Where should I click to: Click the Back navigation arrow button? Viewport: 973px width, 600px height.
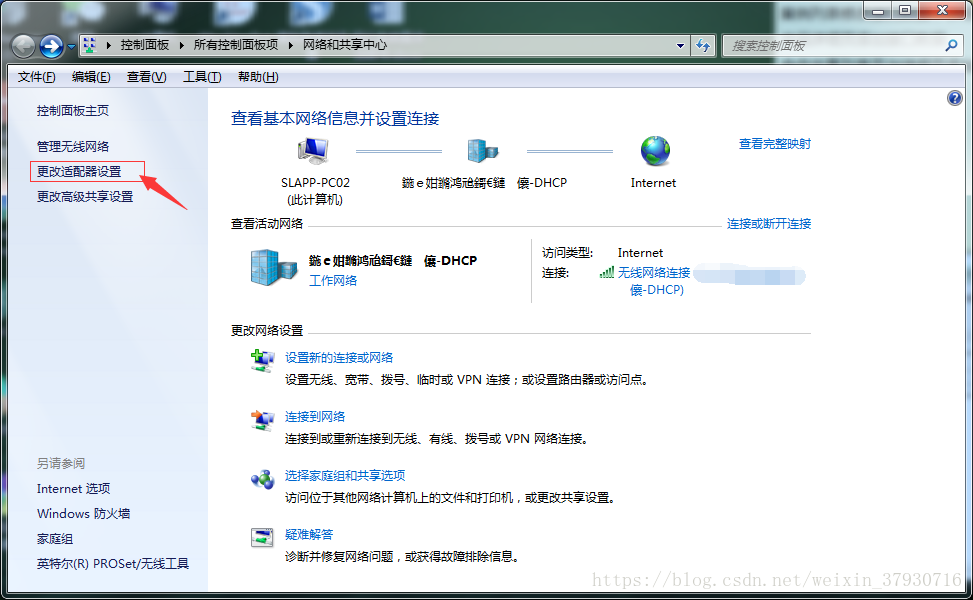pyautogui.click(x=24, y=46)
